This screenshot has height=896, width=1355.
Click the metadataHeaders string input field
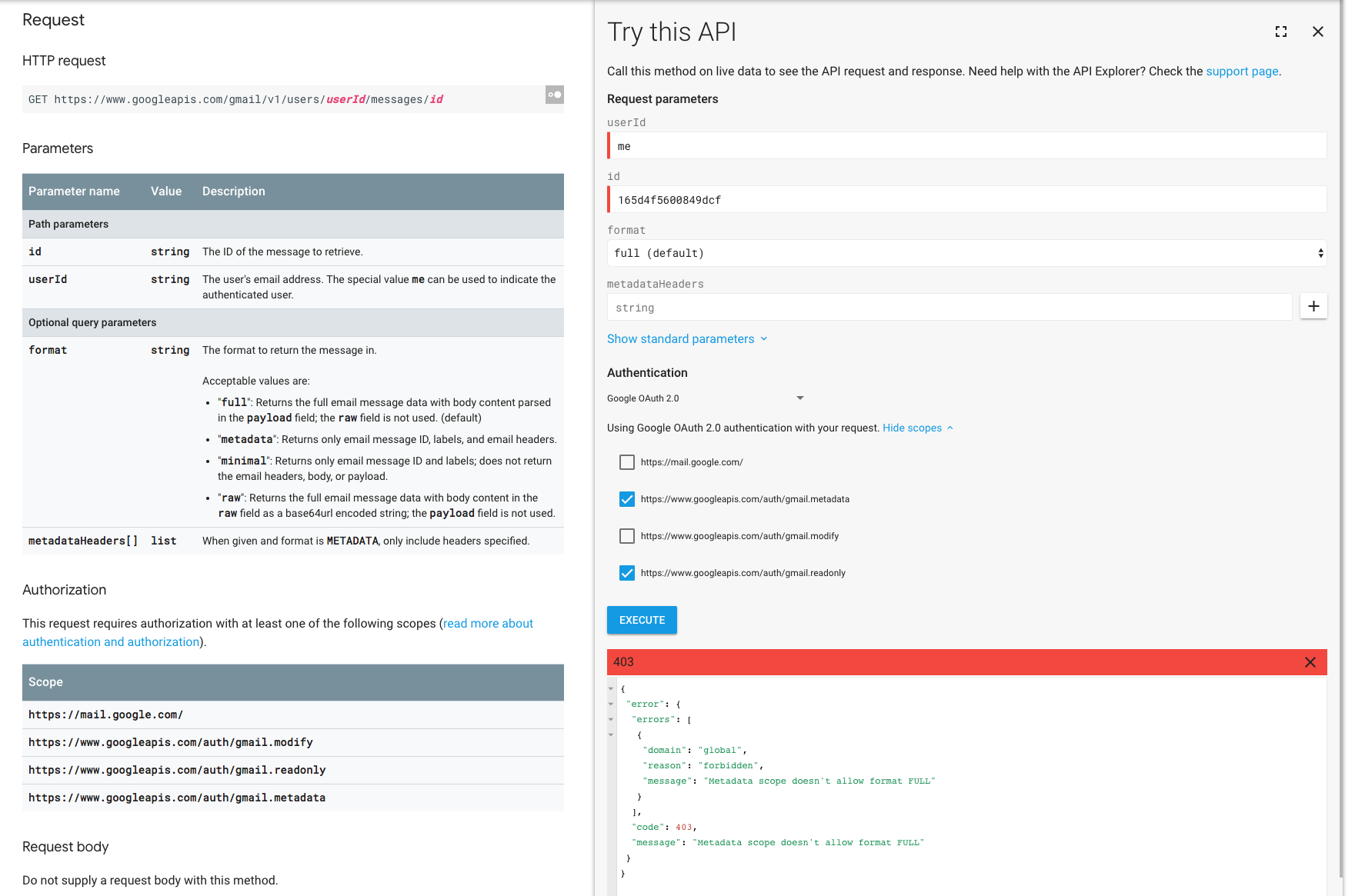[950, 308]
